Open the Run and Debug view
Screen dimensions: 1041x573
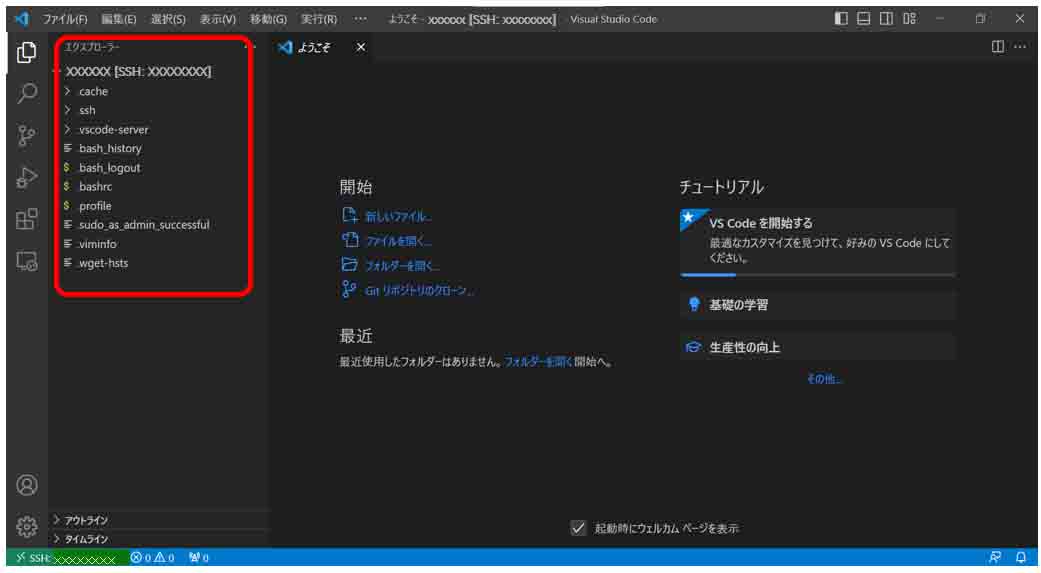point(27,178)
